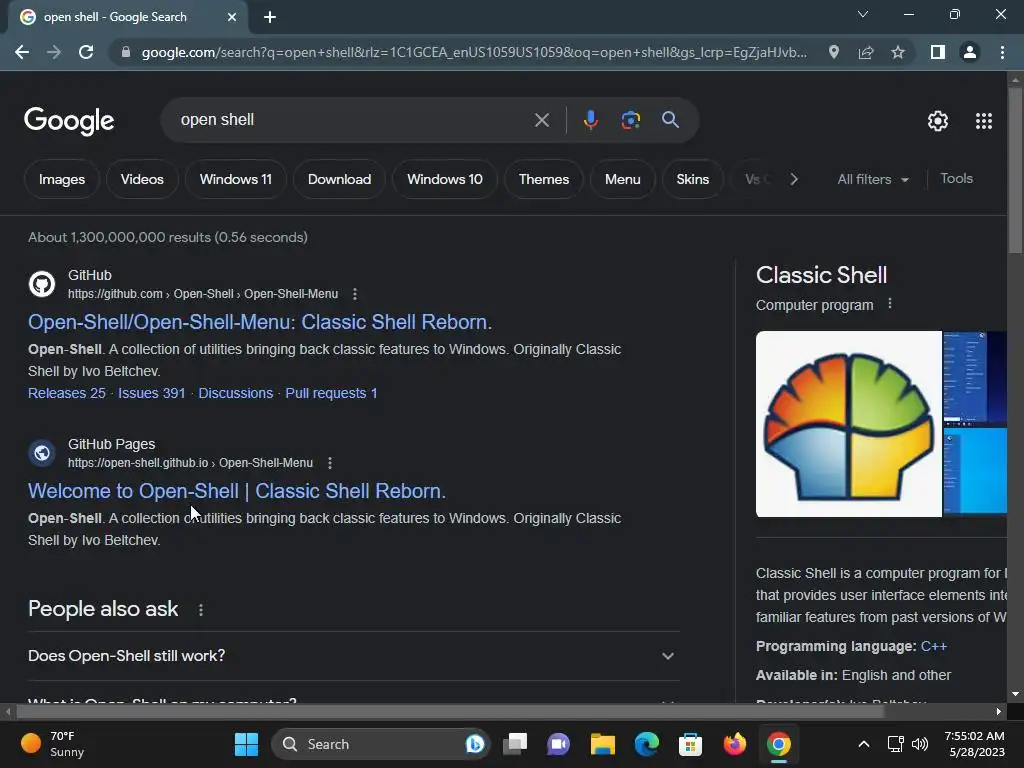The image size is (1024, 768).
Task: Open Pull requests 1 sitelink
Action: click(x=331, y=393)
